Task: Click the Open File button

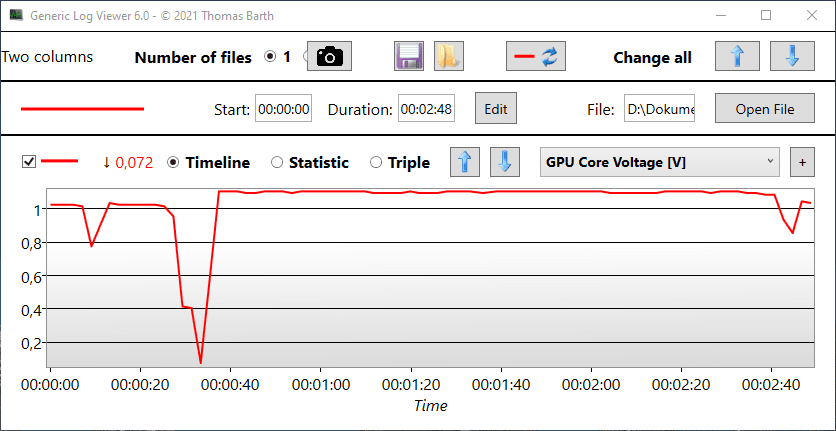Action: (765, 109)
